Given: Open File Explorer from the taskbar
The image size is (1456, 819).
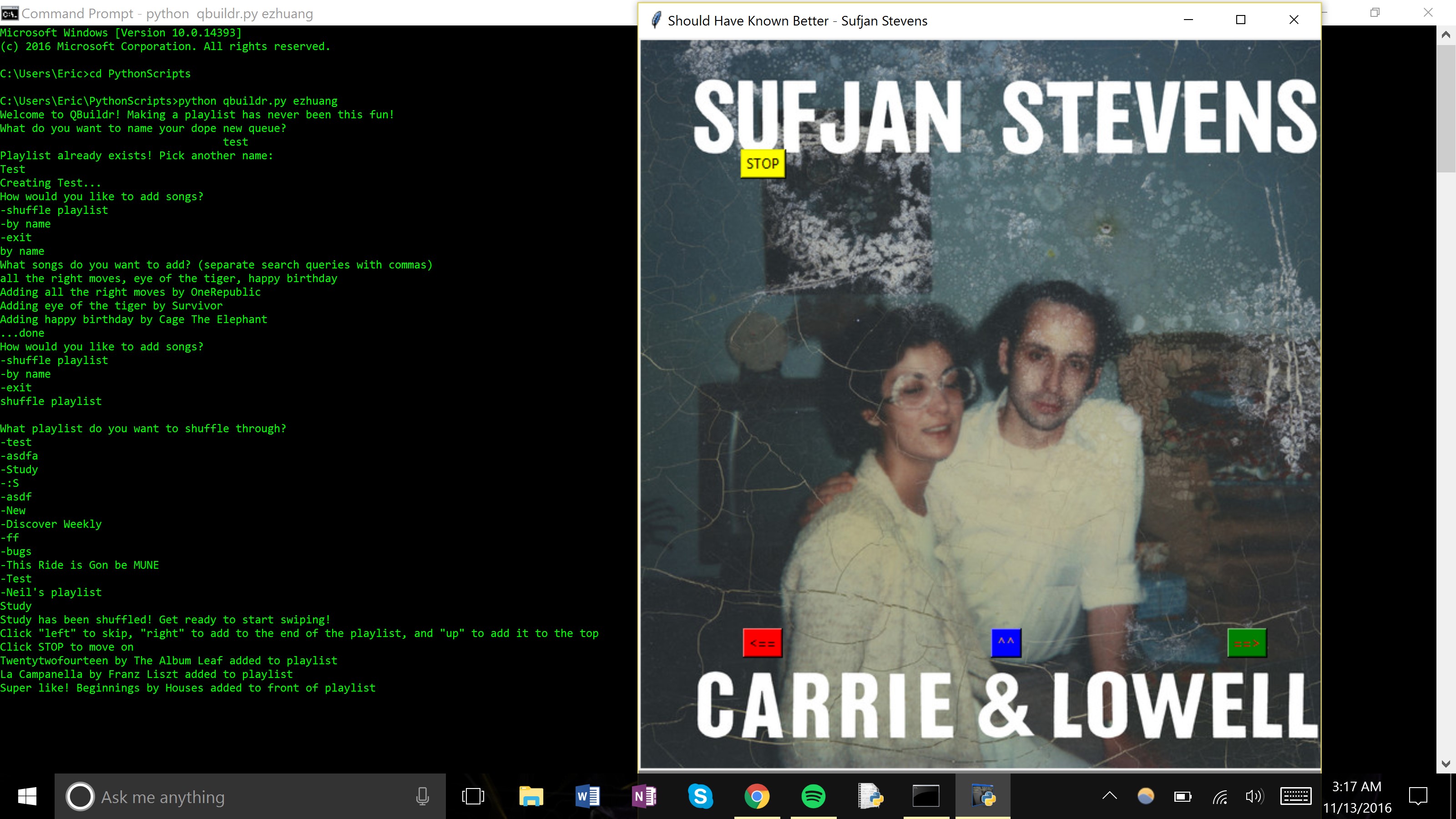Looking at the screenshot, I should pos(531,796).
